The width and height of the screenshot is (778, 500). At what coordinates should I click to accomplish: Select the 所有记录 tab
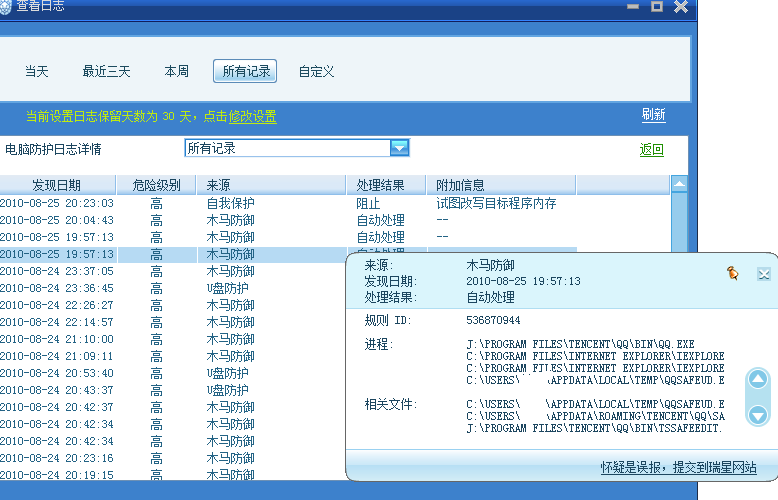pos(245,71)
